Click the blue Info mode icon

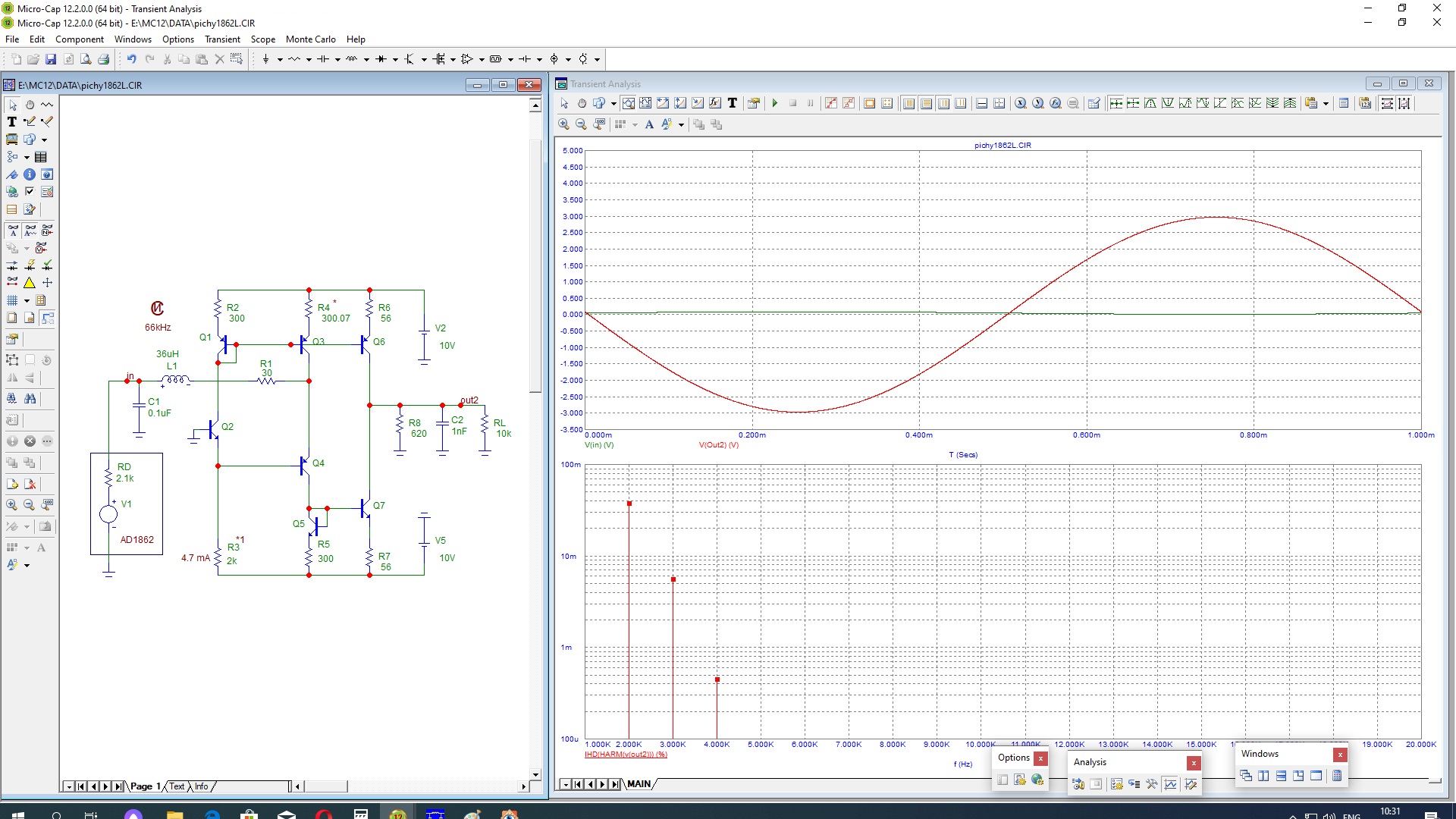30,174
